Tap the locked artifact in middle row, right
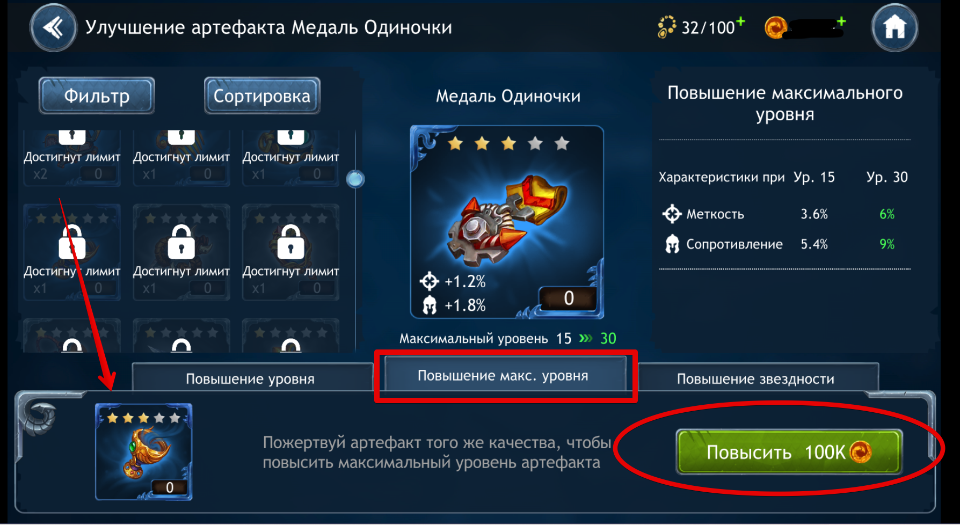 coord(291,252)
